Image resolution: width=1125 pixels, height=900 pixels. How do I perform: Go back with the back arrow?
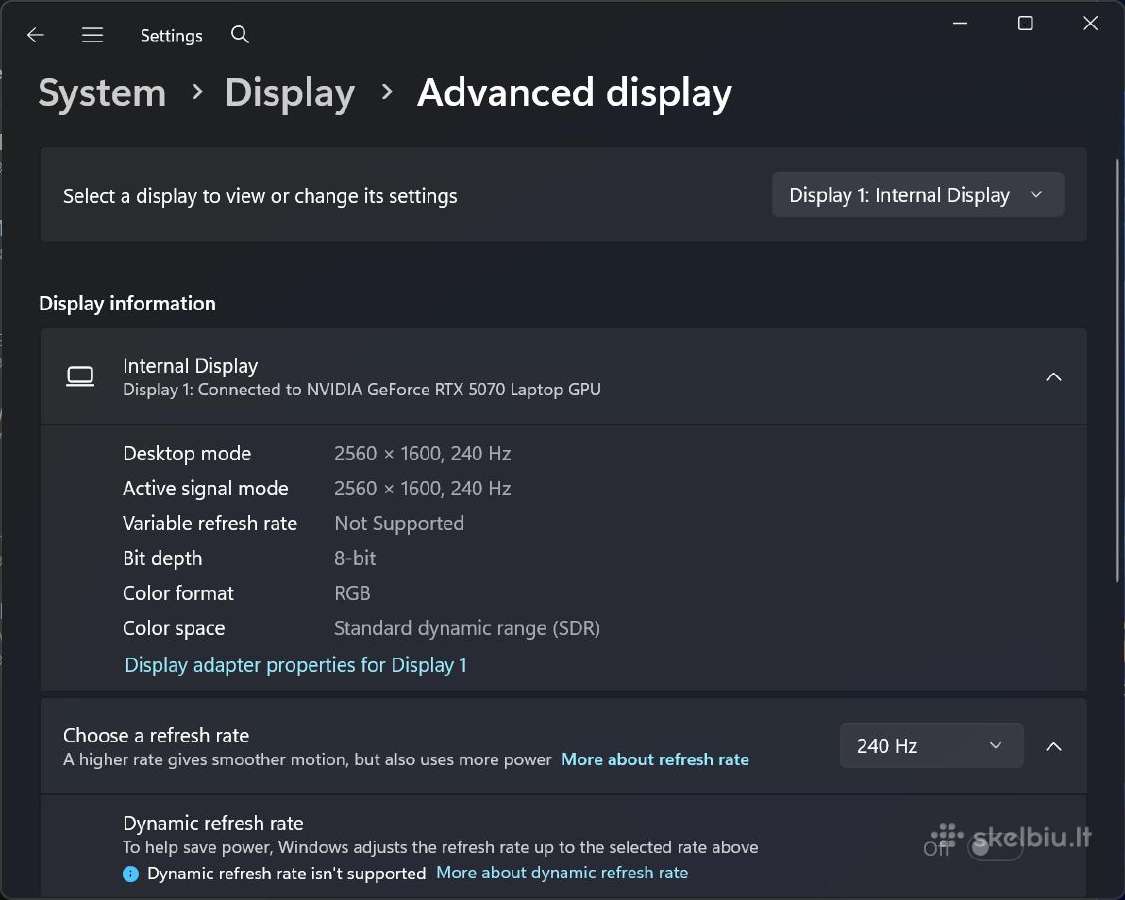tap(35, 34)
